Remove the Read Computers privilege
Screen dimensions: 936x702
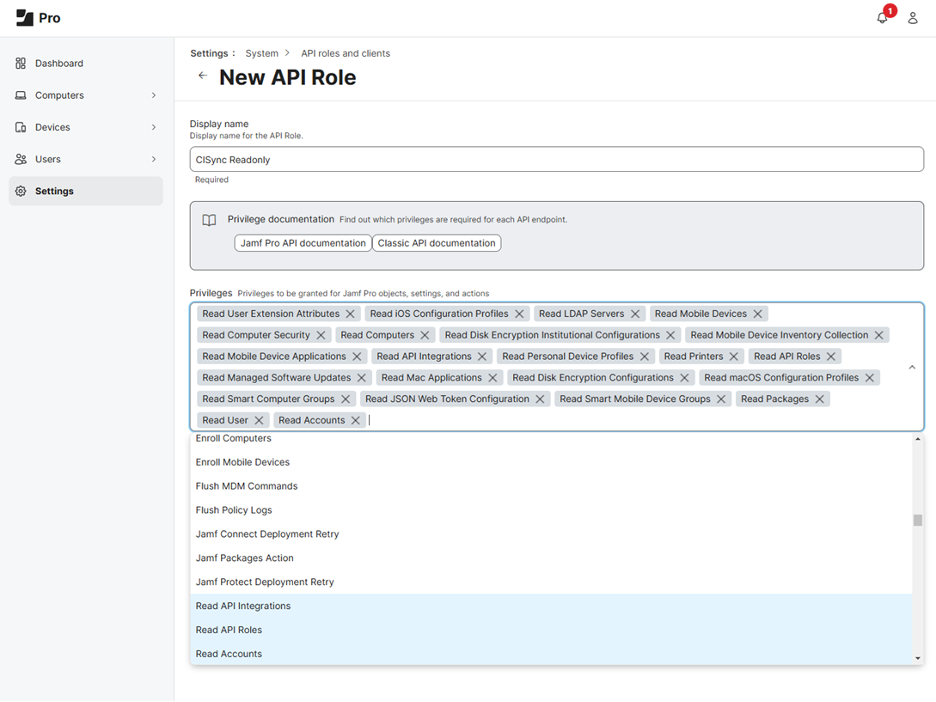pos(425,335)
